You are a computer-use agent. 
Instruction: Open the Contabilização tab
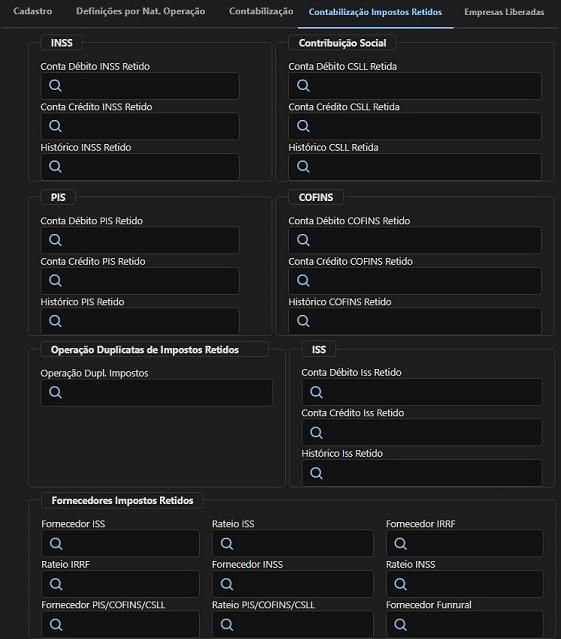click(261, 11)
